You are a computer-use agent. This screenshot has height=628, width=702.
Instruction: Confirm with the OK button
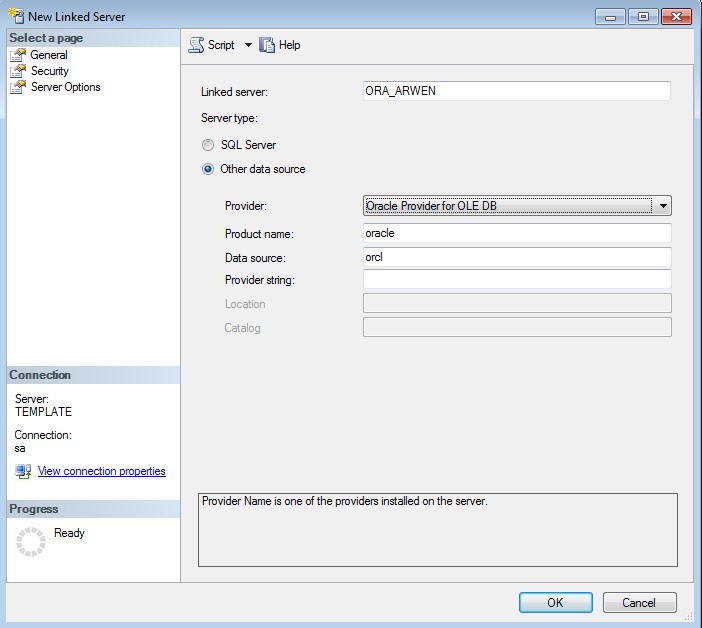[556, 602]
